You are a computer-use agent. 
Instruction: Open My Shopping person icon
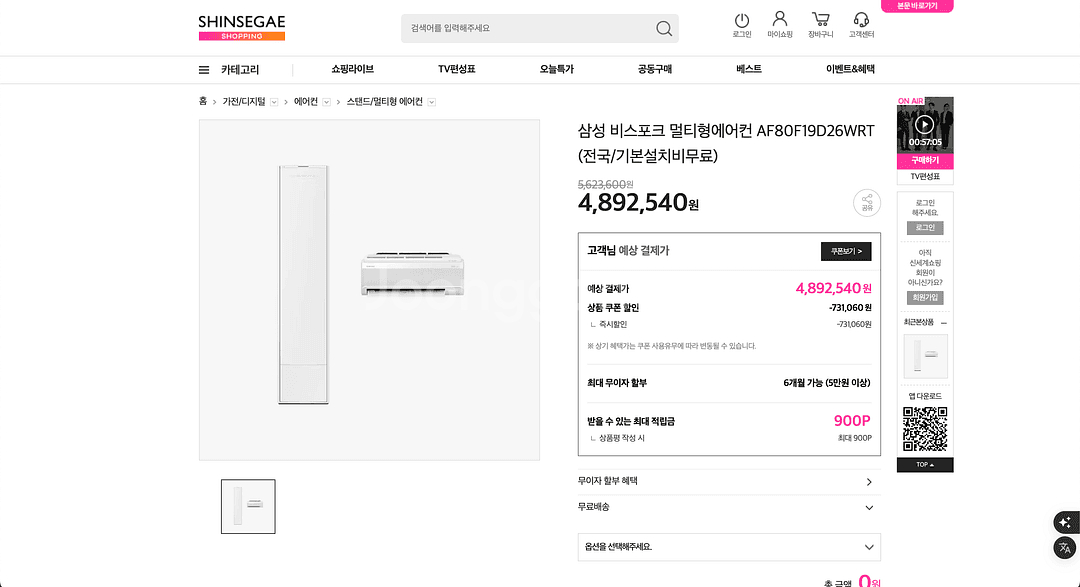(780, 20)
